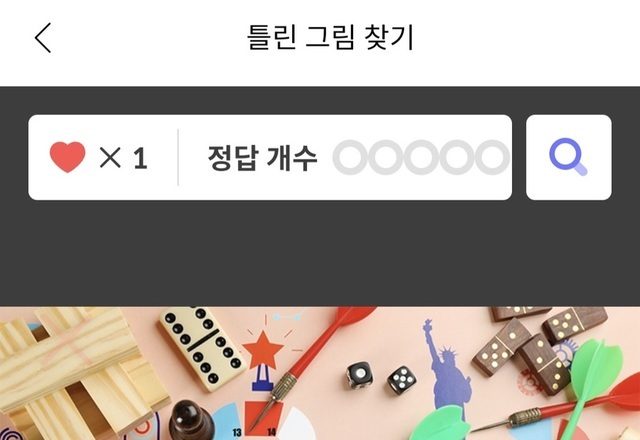Click the fifth empty answer circle

pos(492,157)
